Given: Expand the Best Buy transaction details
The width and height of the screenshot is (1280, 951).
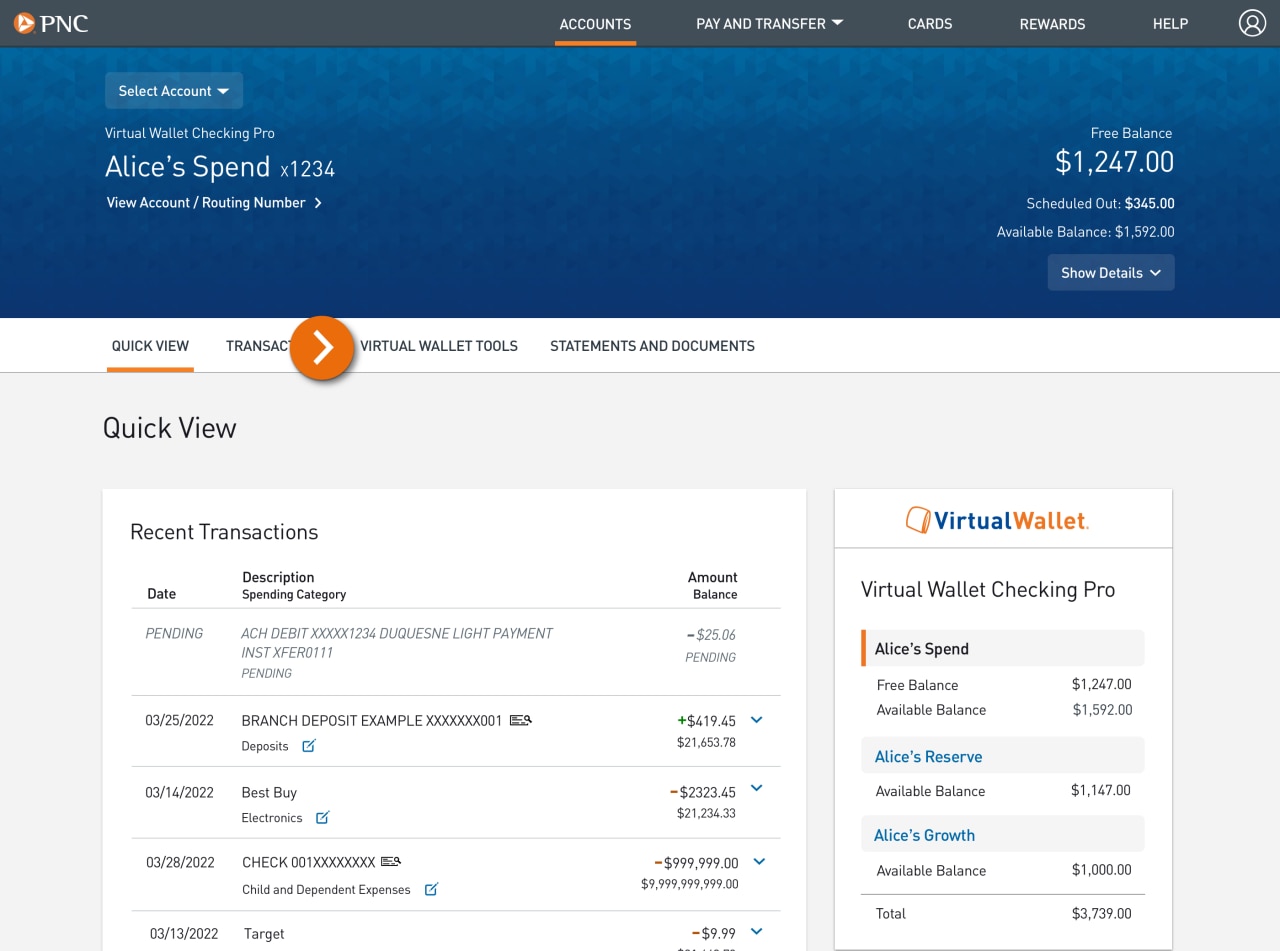Looking at the screenshot, I should (756, 788).
